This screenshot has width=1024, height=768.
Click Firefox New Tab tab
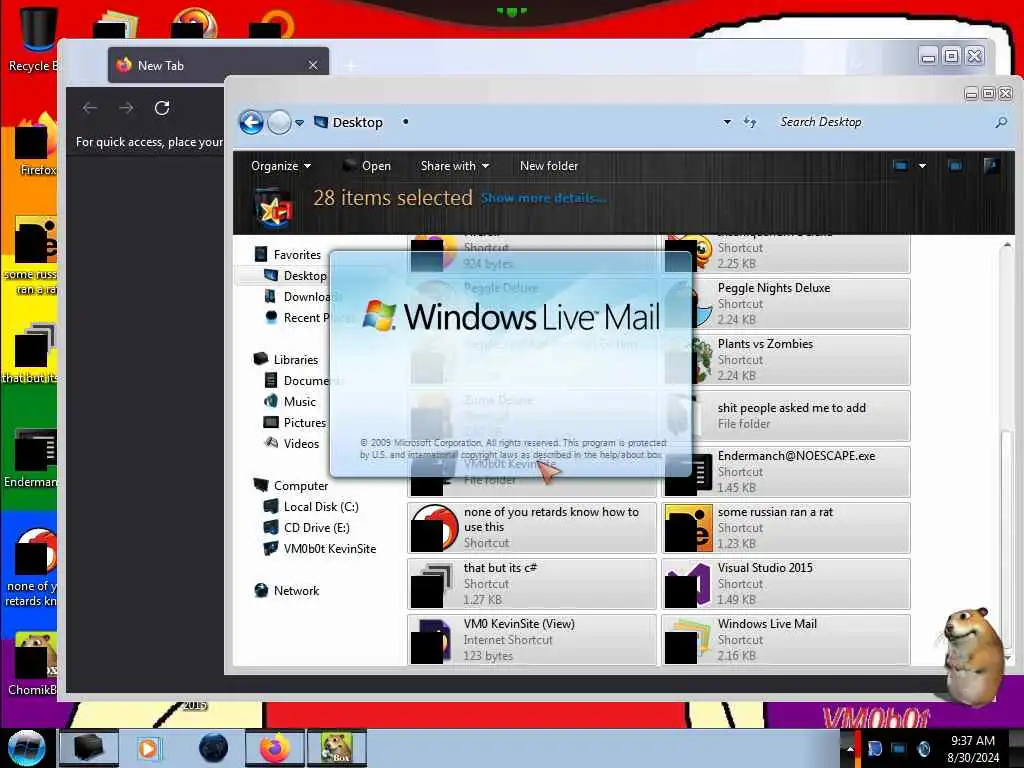click(x=218, y=65)
